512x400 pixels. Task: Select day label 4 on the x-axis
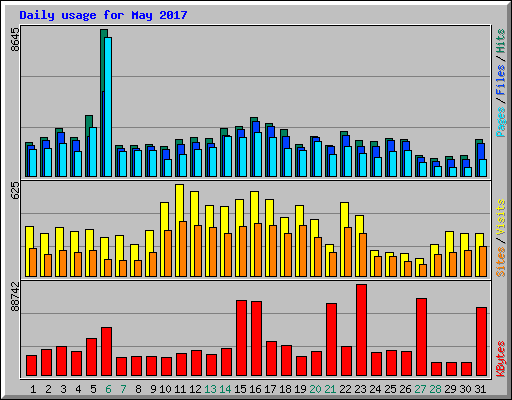78,389
